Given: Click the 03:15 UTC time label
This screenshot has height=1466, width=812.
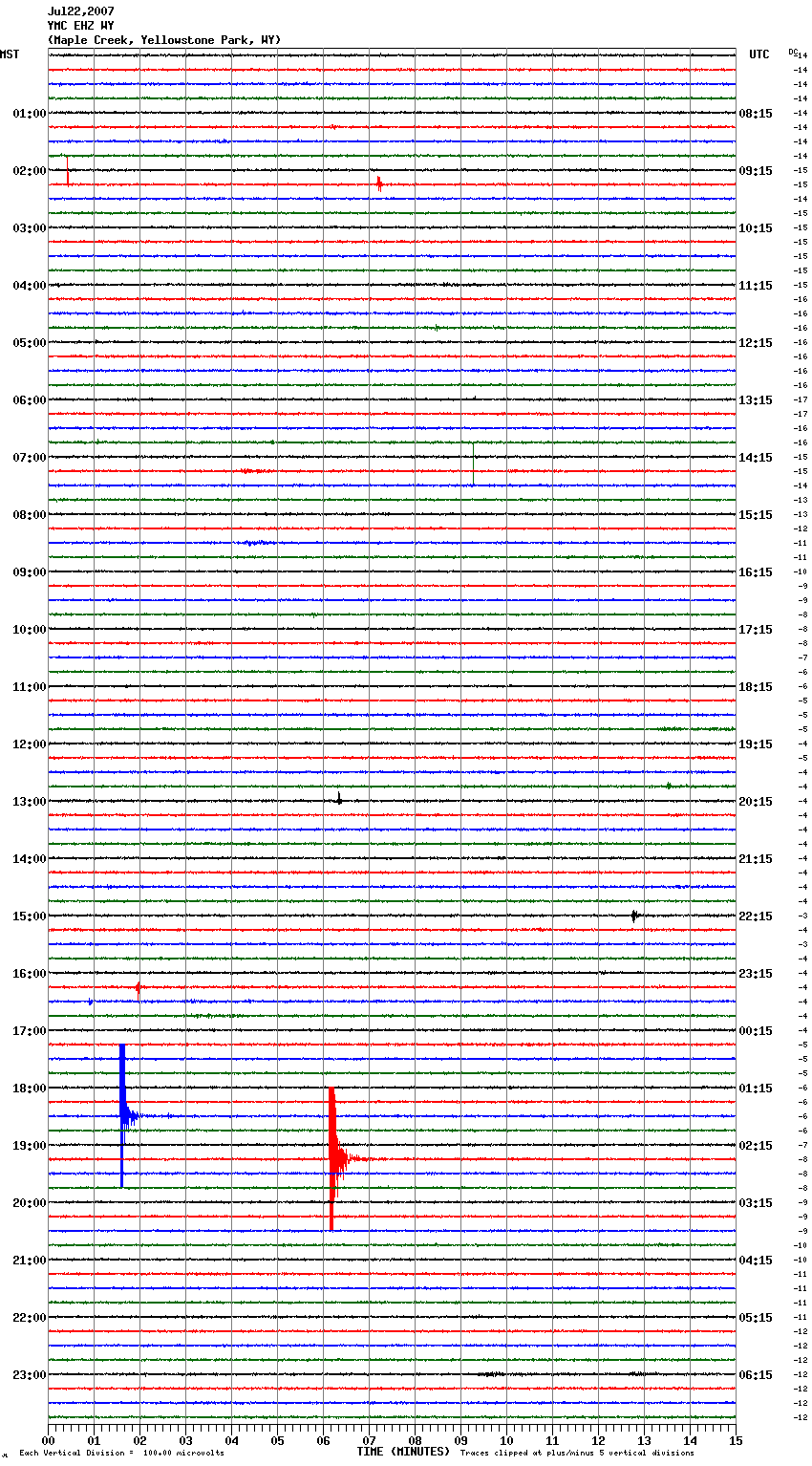Looking at the screenshot, I should (756, 1203).
